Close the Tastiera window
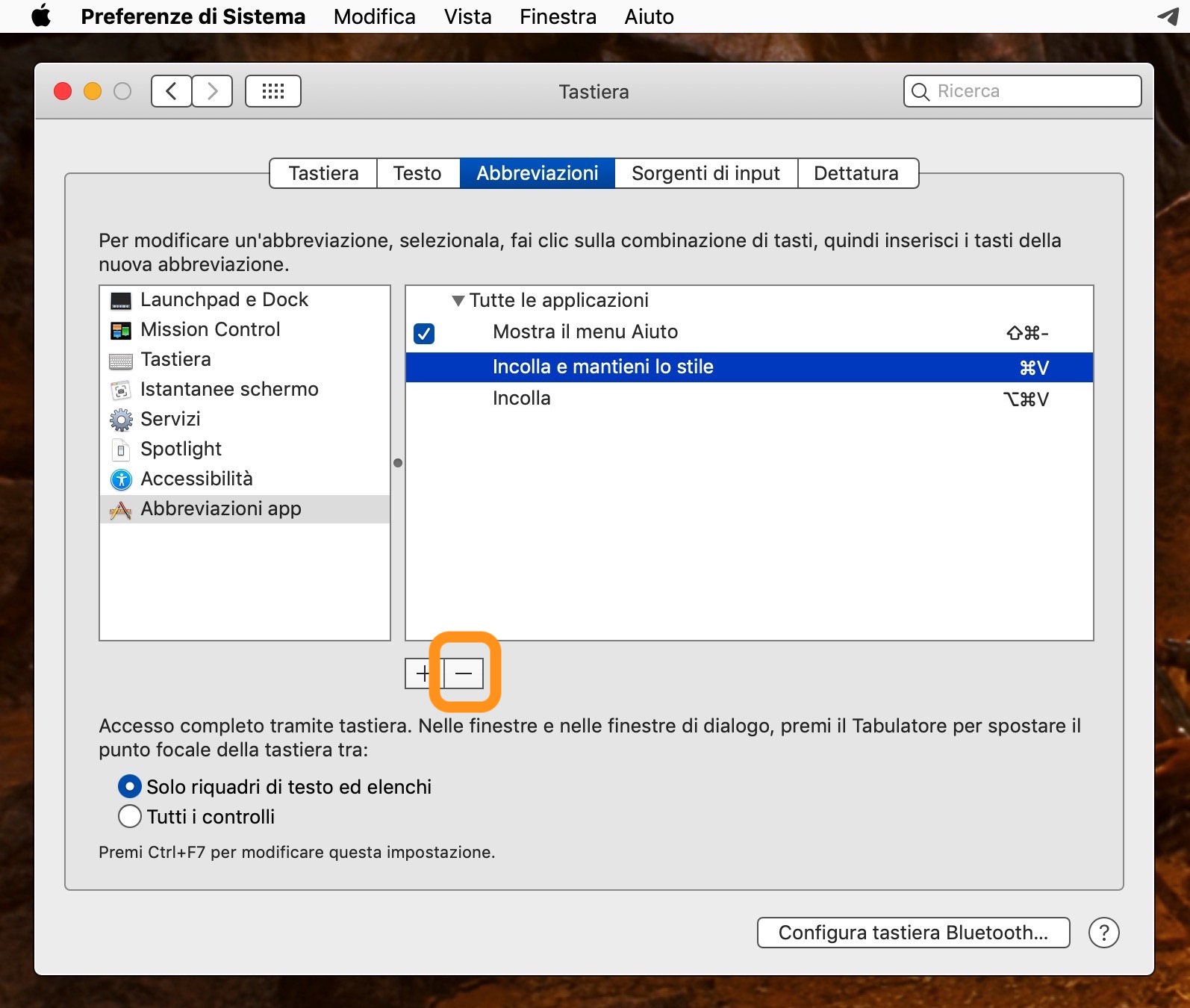Viewport: 1190px width, 1008px height. coord(63,91)
